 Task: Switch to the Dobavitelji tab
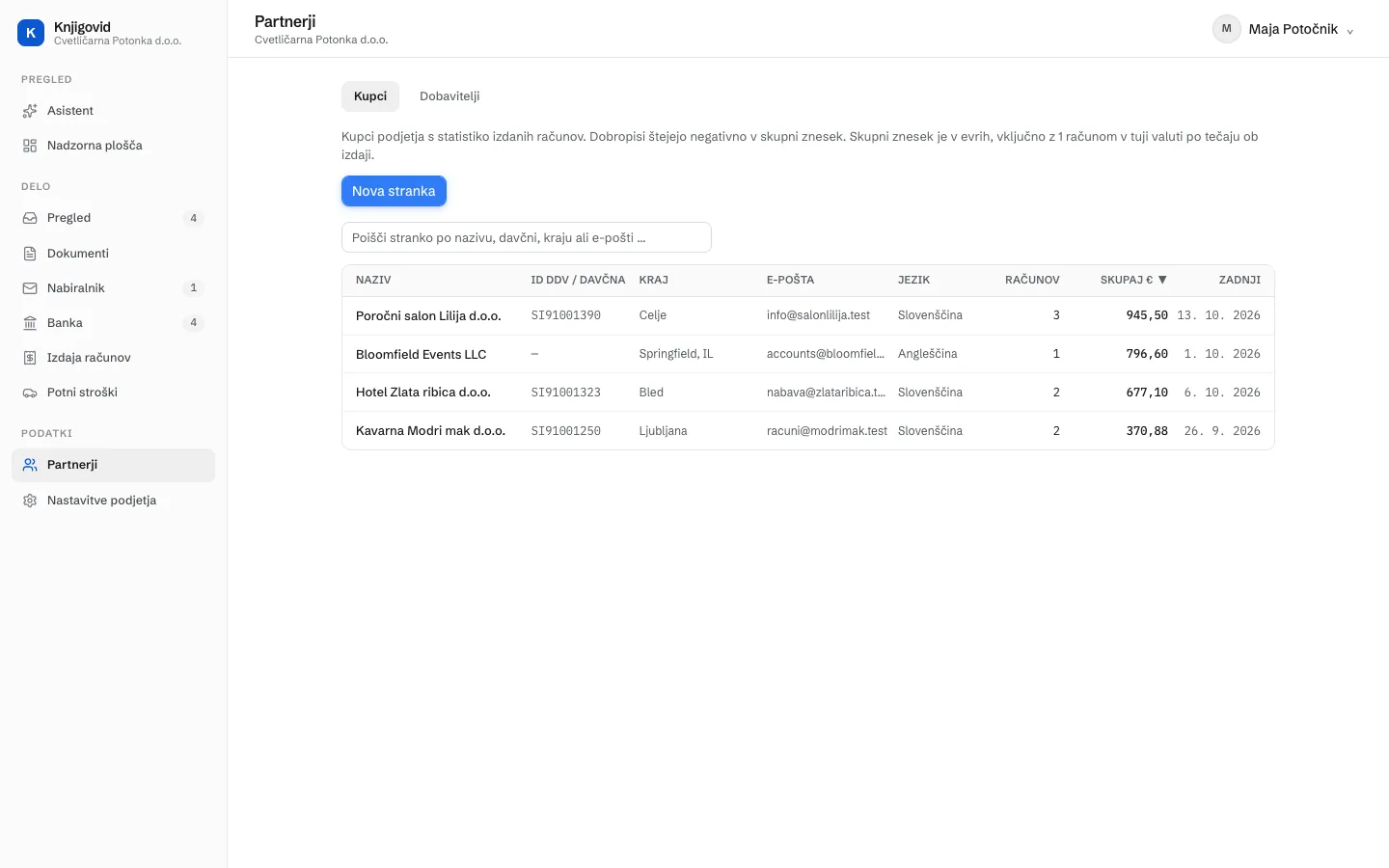tap(449, 96)
